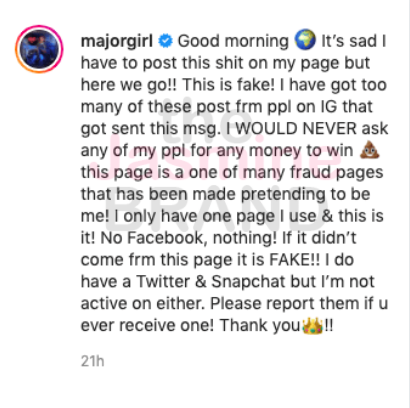Screen dimensions: 410x408
Task: Click the 'Thank you' closing text
Action: click(x=260, y=326)
